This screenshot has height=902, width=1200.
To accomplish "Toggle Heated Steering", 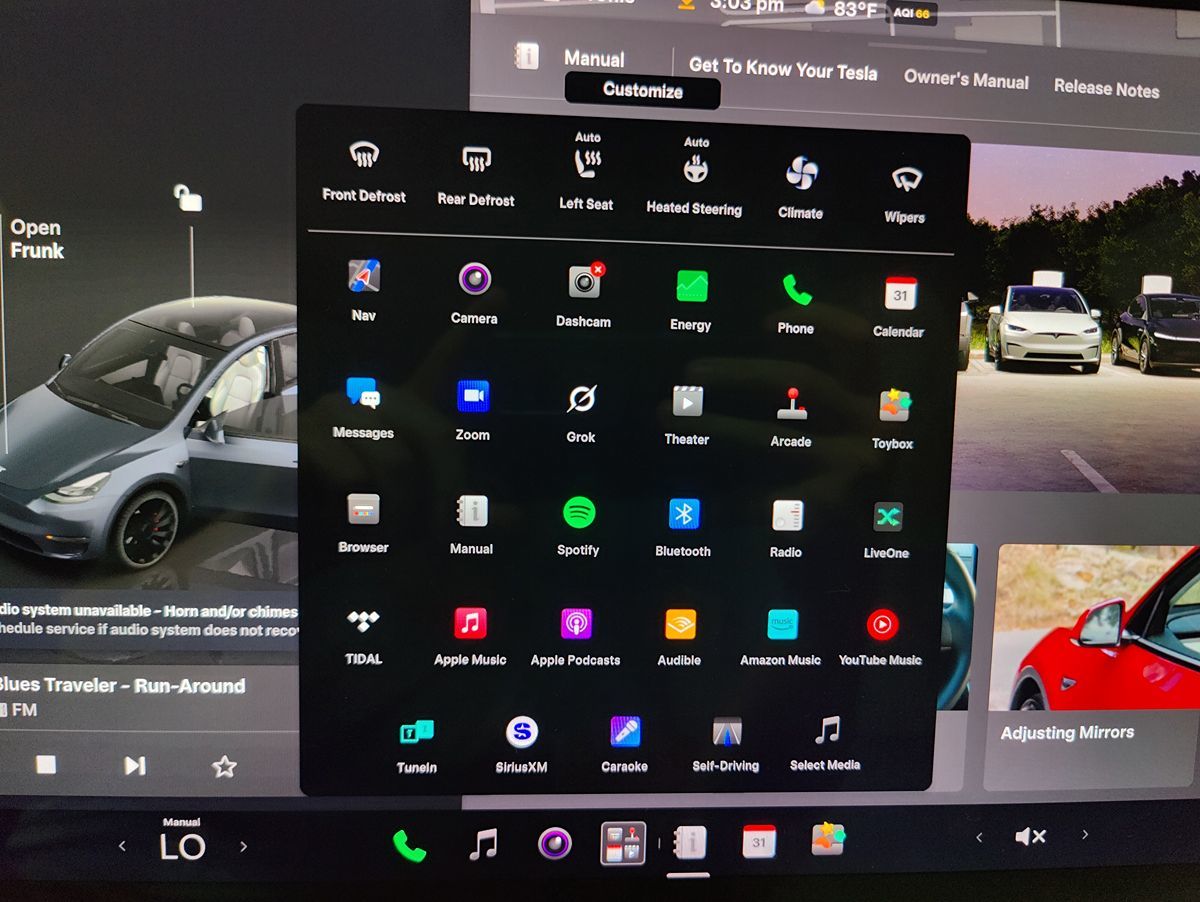I will [x=694, y=178].
